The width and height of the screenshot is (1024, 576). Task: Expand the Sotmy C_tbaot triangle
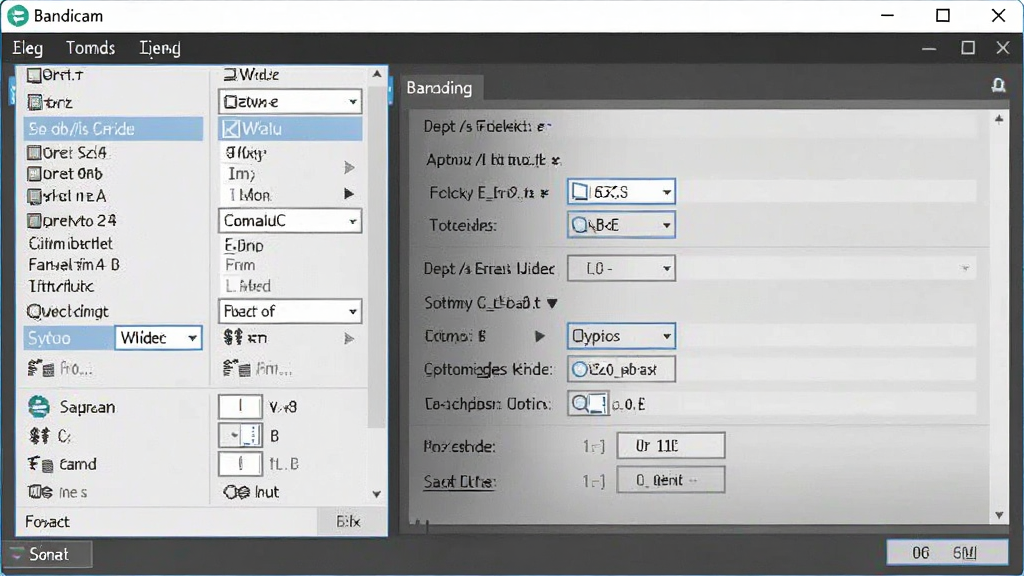552,303
